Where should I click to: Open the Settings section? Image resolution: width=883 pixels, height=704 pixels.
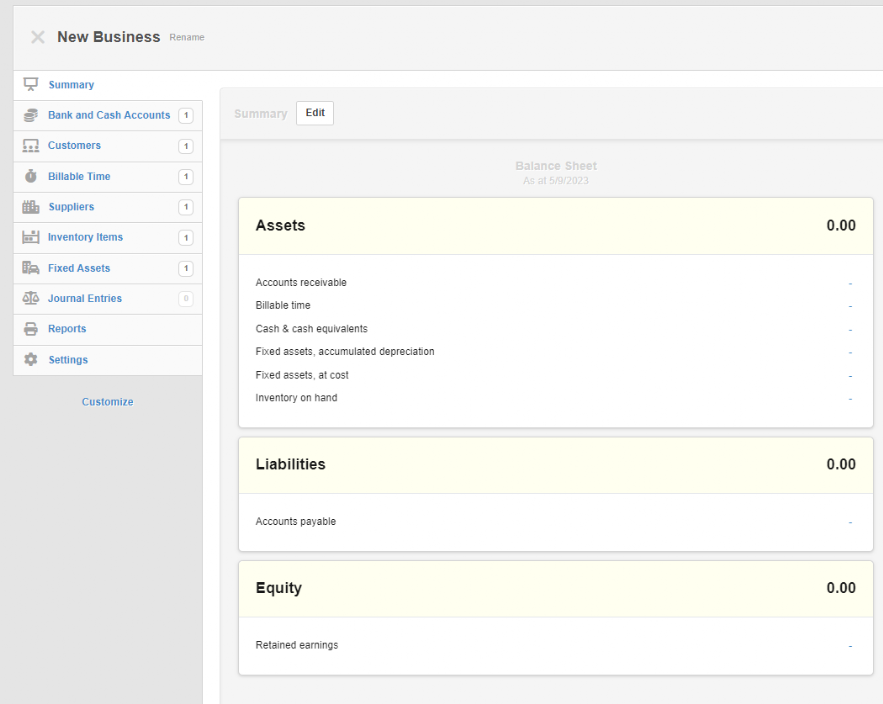click(108, 360)
